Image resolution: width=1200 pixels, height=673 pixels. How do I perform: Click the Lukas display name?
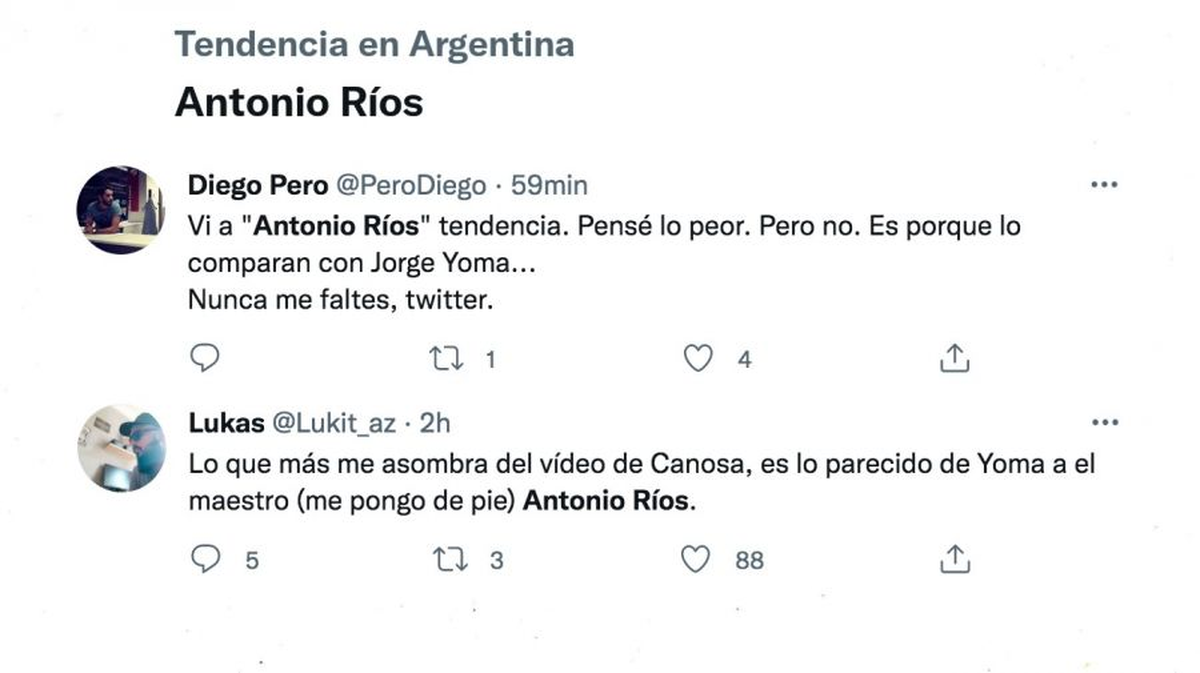[226, 423]
